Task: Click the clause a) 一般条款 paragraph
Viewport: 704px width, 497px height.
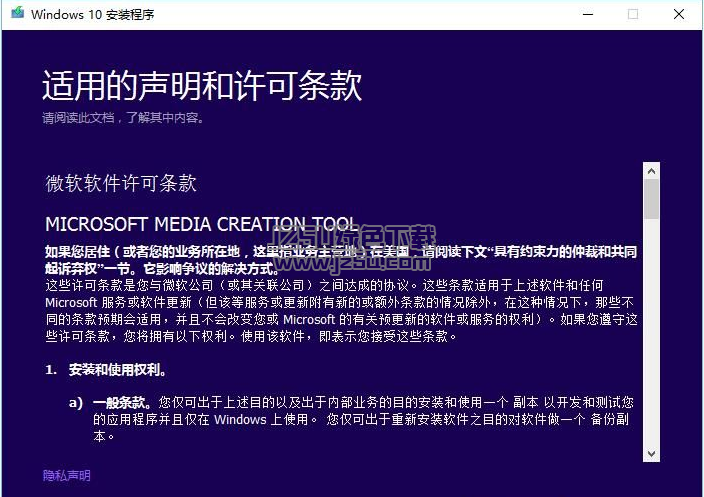Action: (351, 419)
